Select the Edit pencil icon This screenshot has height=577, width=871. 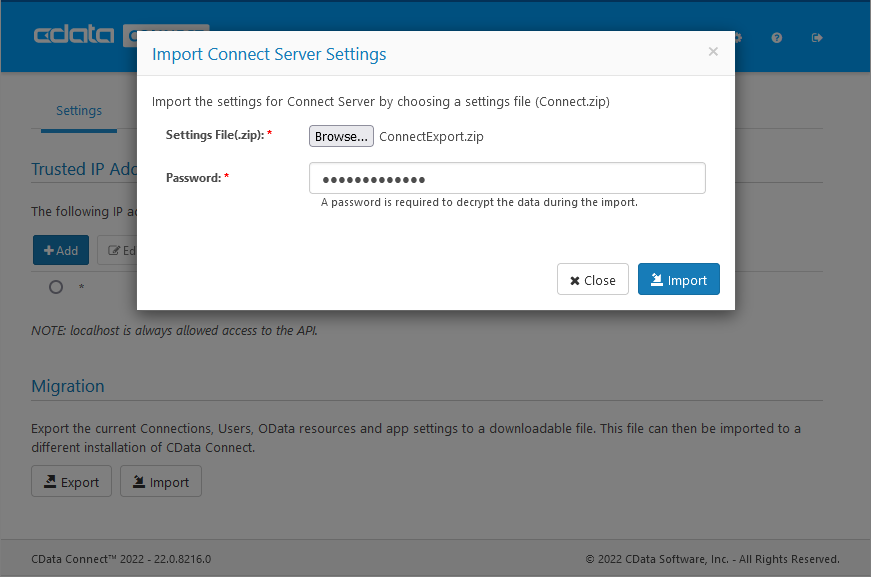(x=115, y=250)
